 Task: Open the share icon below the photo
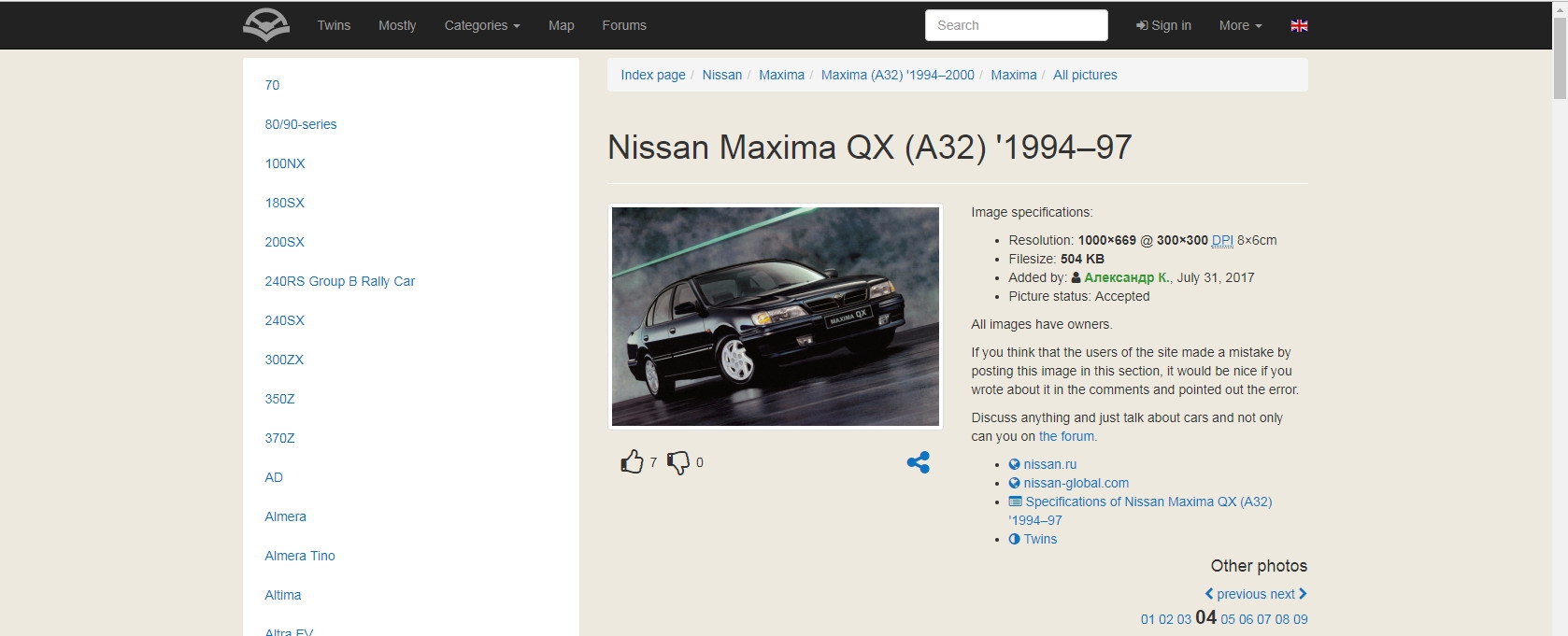coord(919,462)
